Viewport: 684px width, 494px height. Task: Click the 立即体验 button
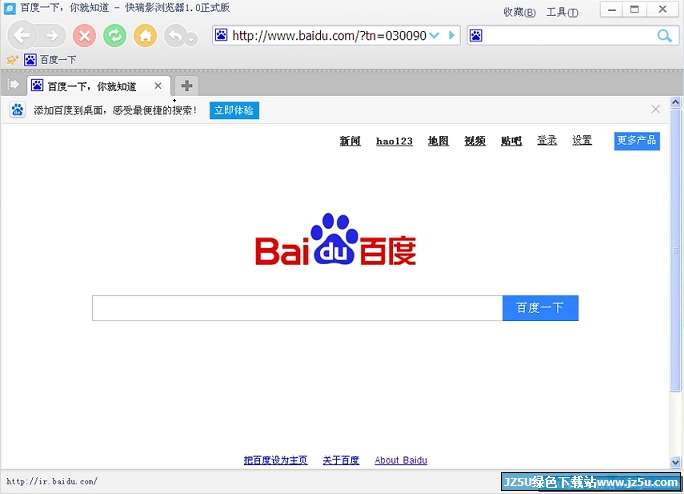(234, 110)
